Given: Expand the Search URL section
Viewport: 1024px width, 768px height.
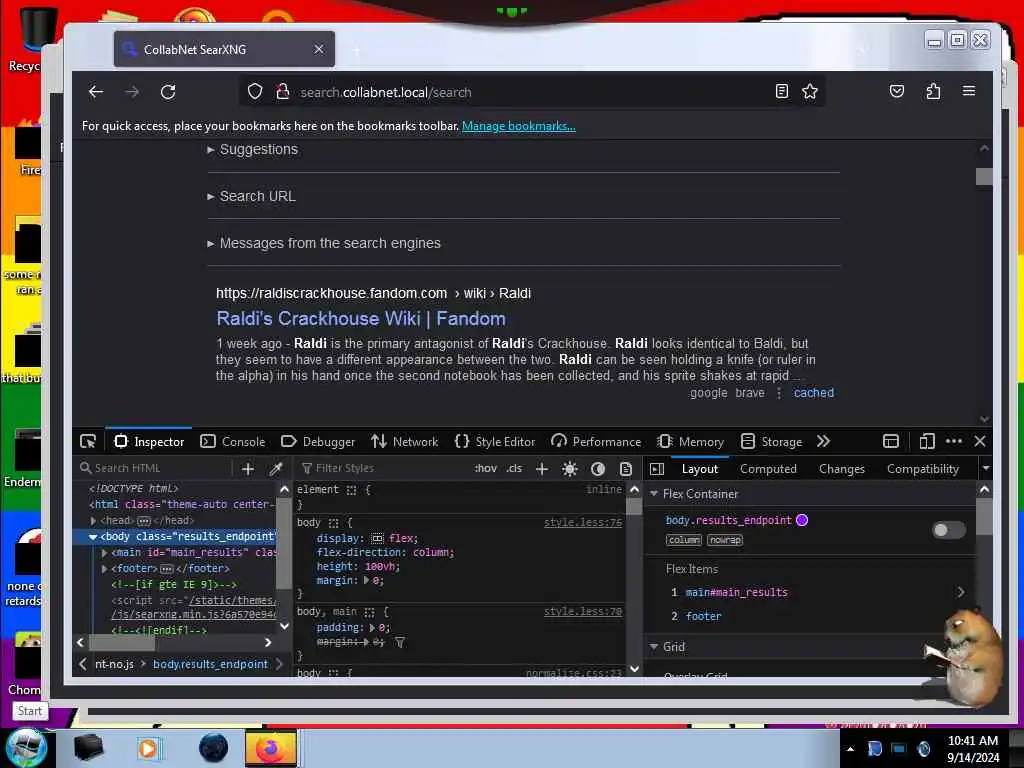Looking at the screenshot, I should 251,197.
